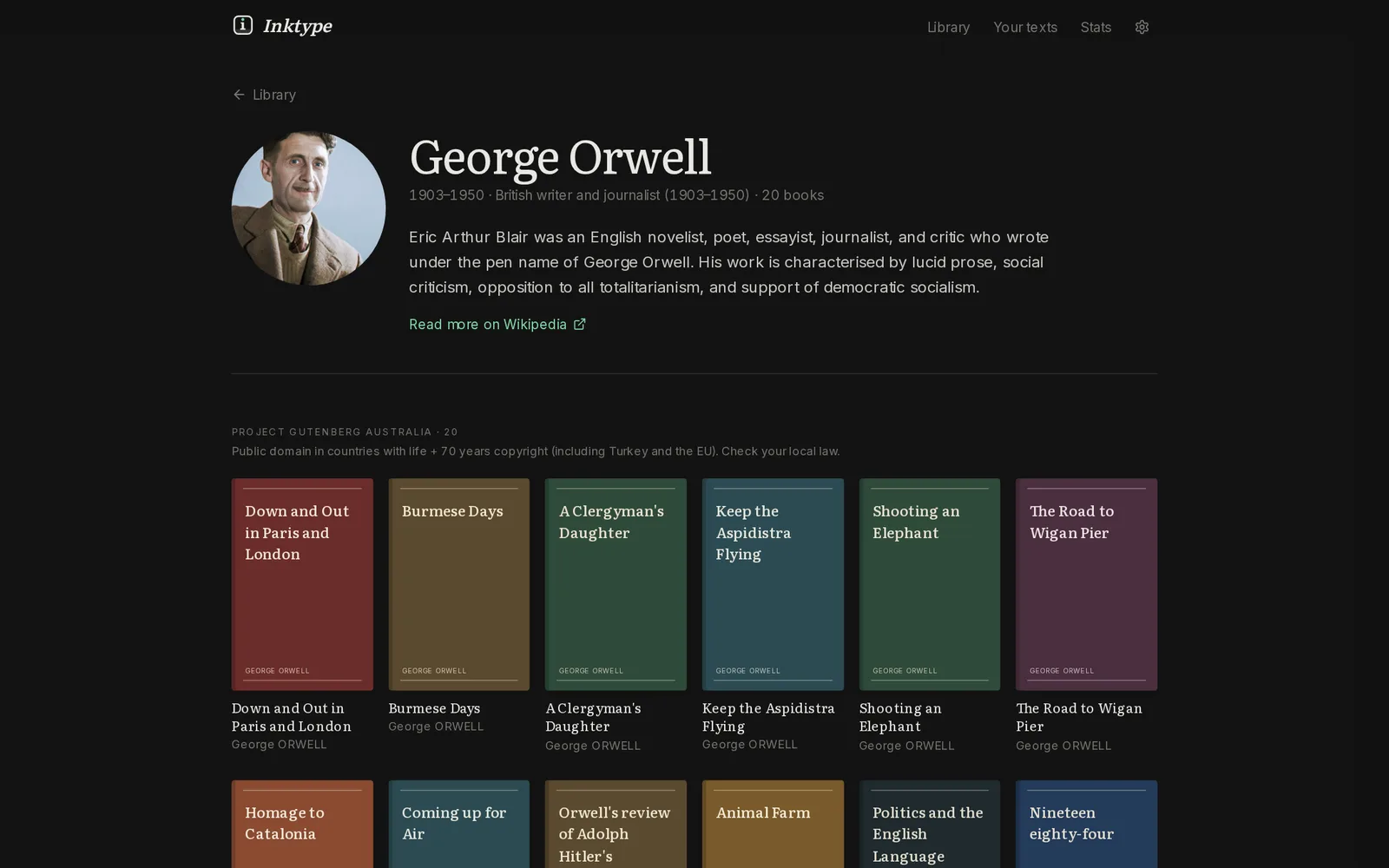Click the external link icon after Wikipedia
This screenshot has width=1389, height=868.
(x=580, y=325)
